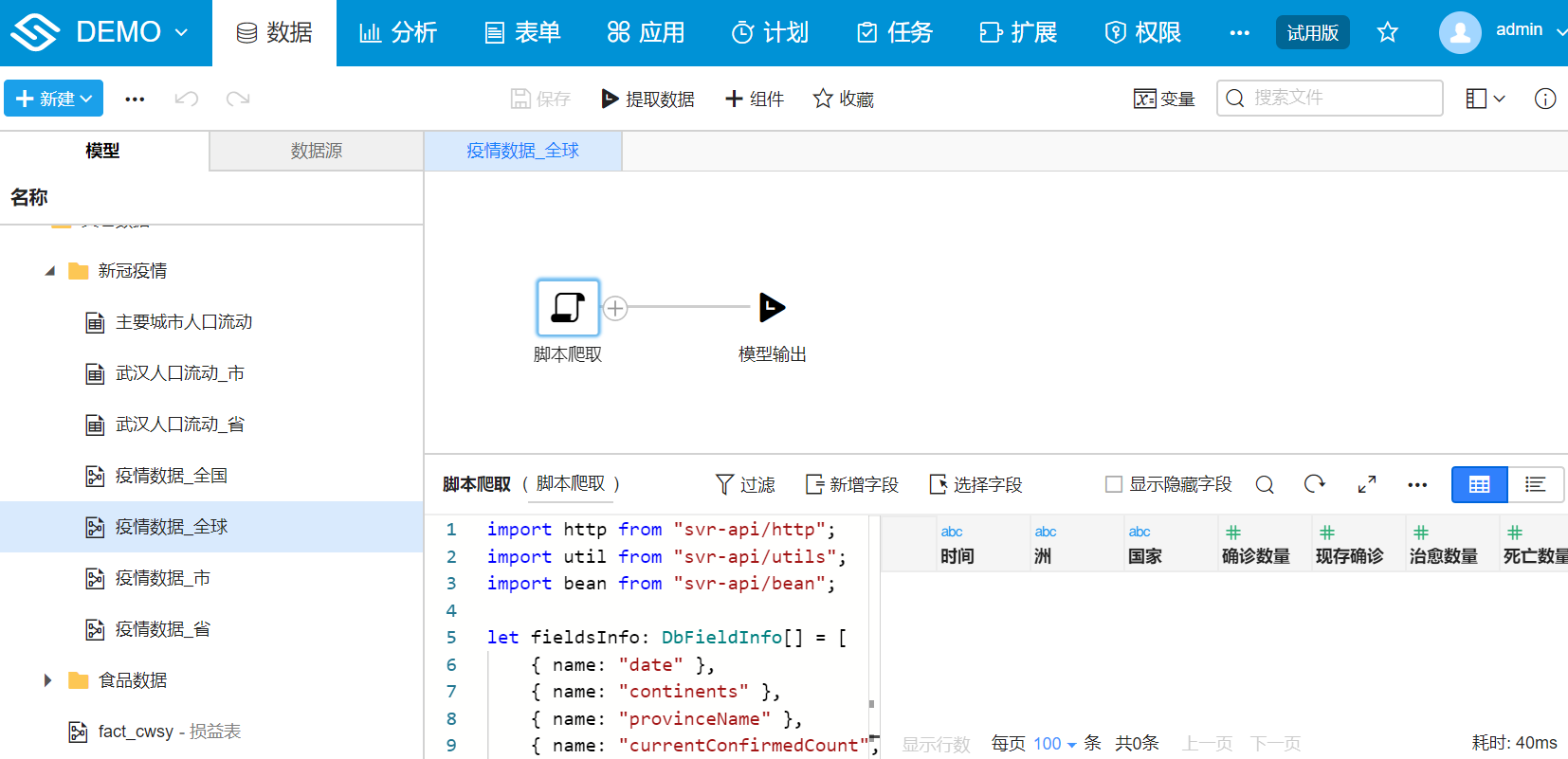This screenshot has height=759, width=1568.
Task: Run 提取数据 from toolbar
Action: (x=648, y=99)
